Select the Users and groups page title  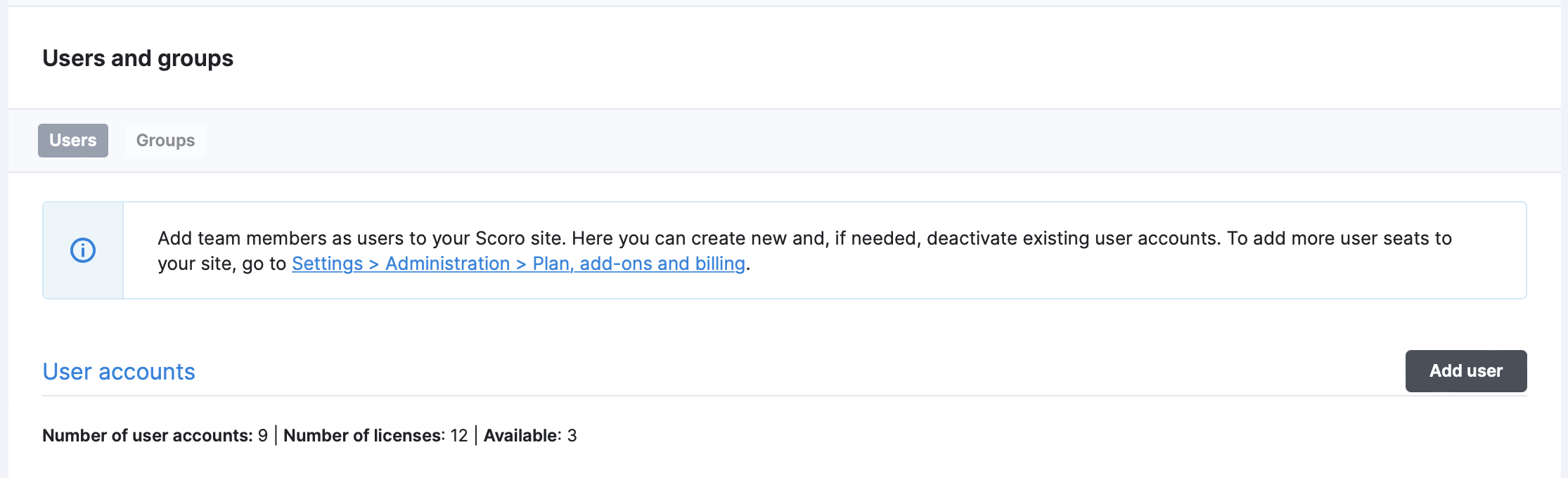tap(138, 58)
